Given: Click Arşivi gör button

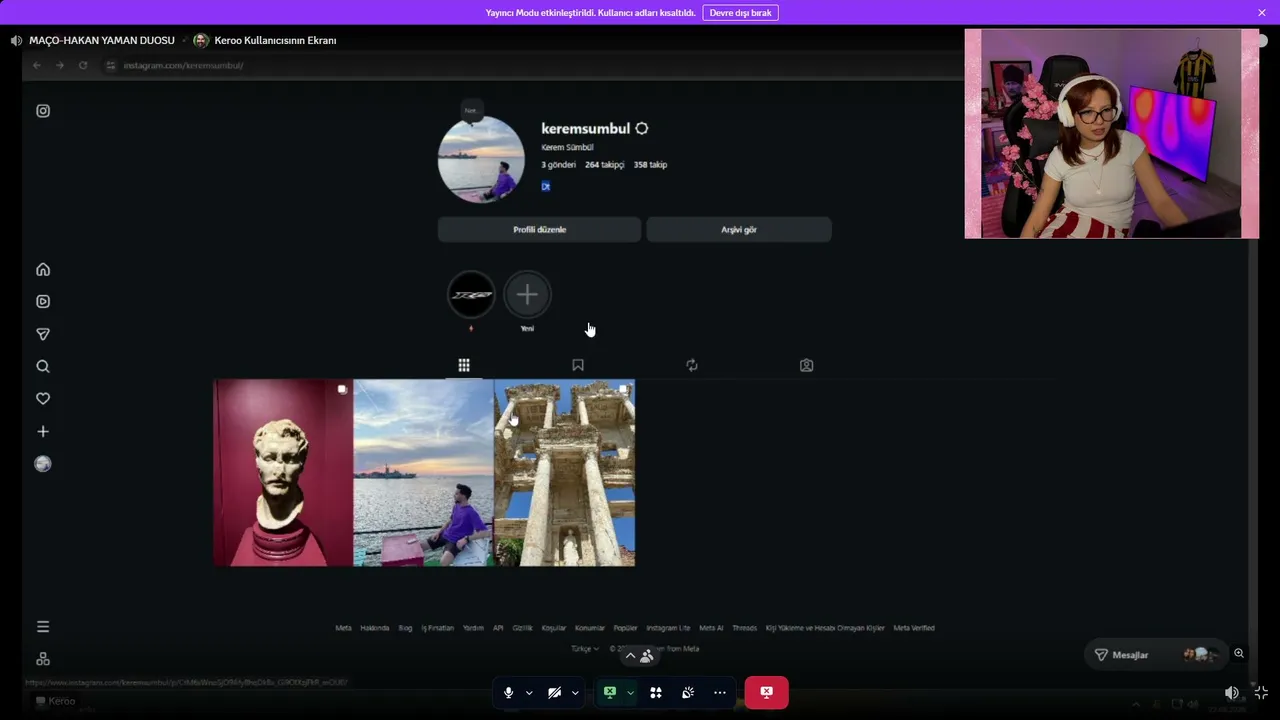Looking at the screenshot, I should [739, 230].
